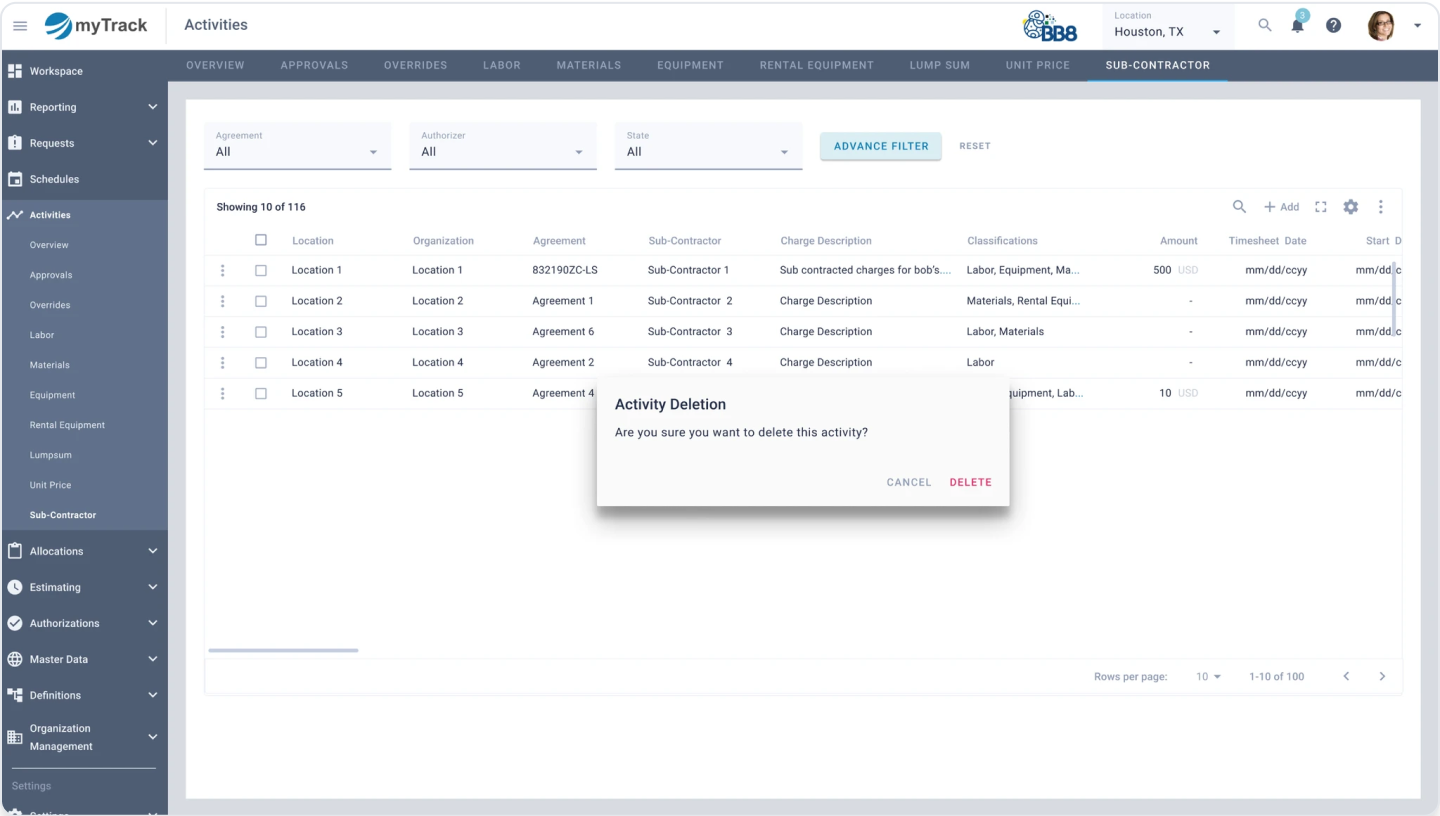This screenshot has width=1440, height=816.
Task: Toggle the select-all header checkbox
Action: click(261, 240)
